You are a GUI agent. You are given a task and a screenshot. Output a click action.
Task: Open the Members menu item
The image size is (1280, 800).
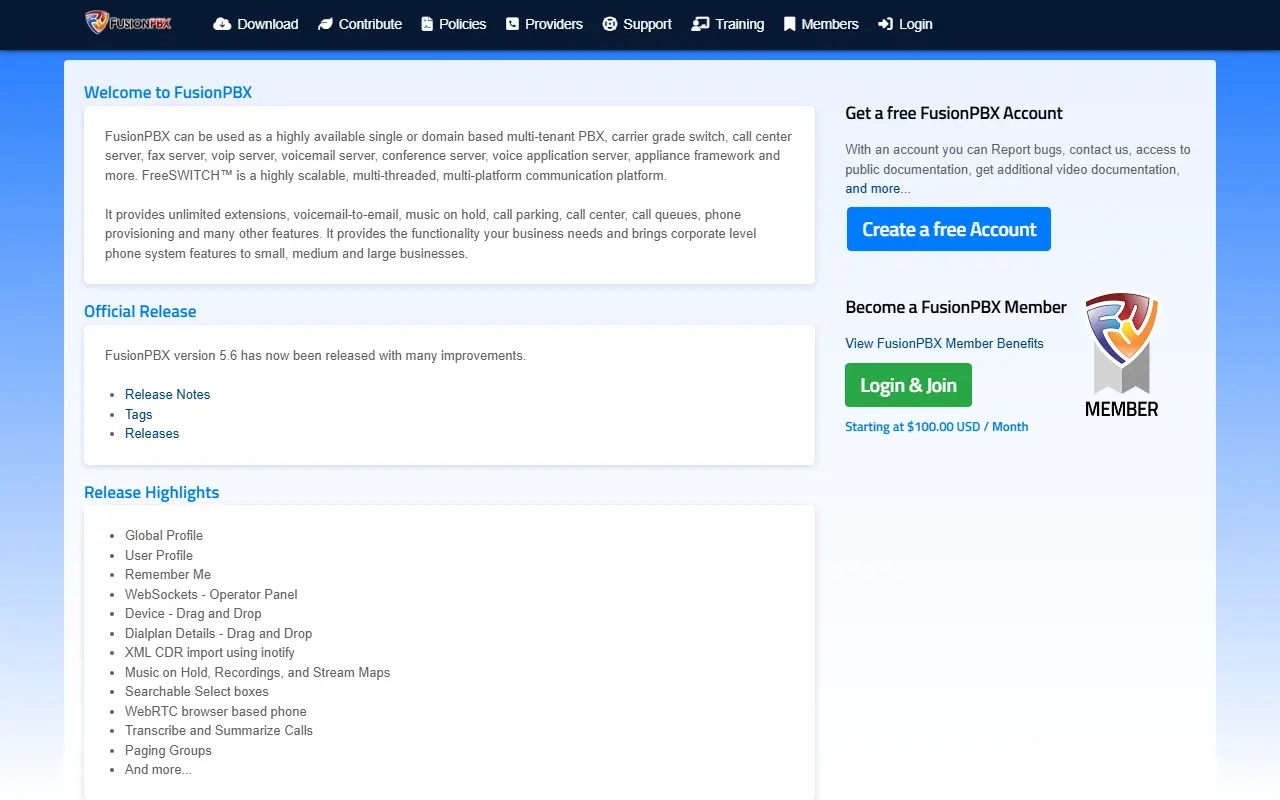click(821, 24)
